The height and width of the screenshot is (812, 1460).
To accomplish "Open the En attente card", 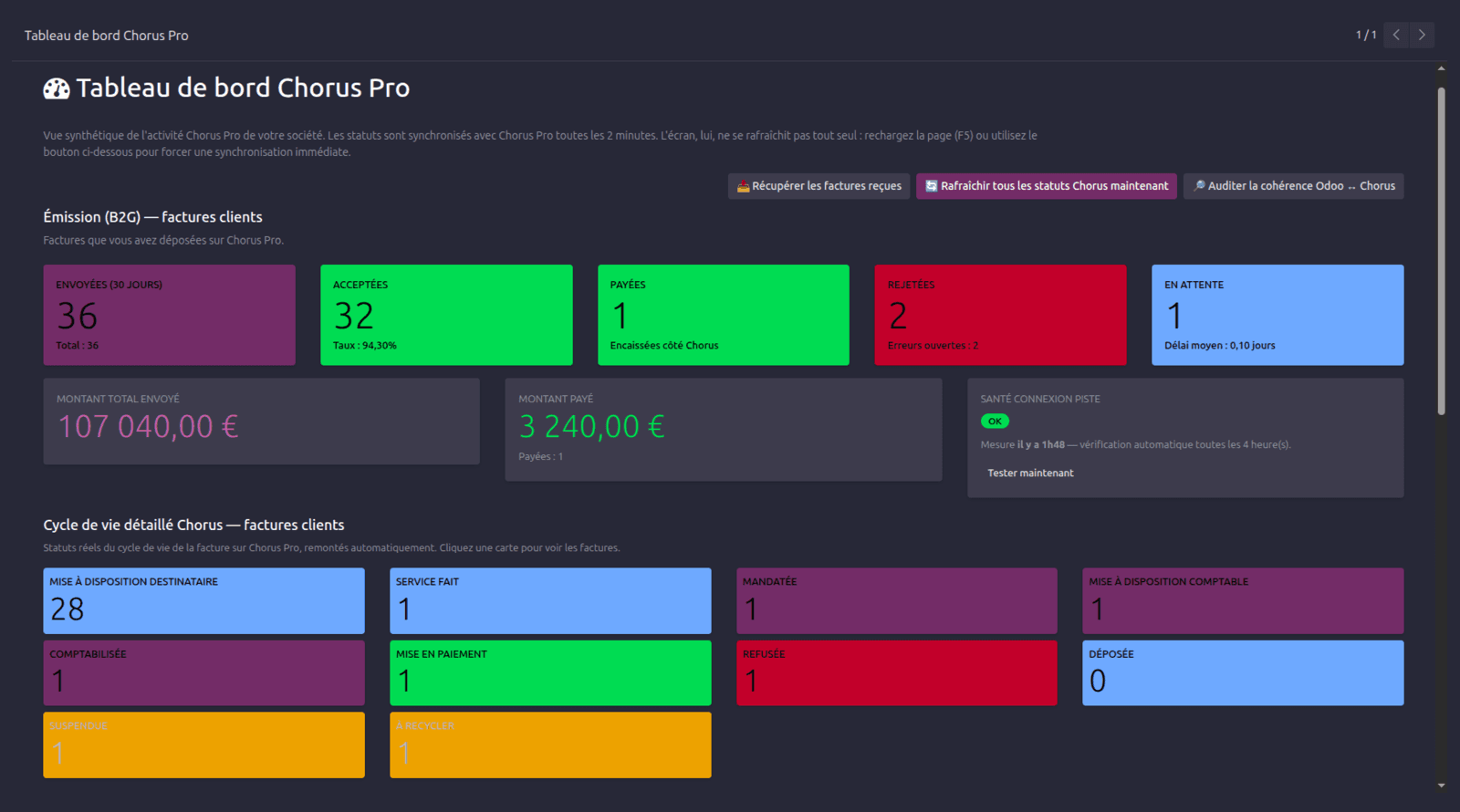I will pyautogui.click(x=1277, y=315).
